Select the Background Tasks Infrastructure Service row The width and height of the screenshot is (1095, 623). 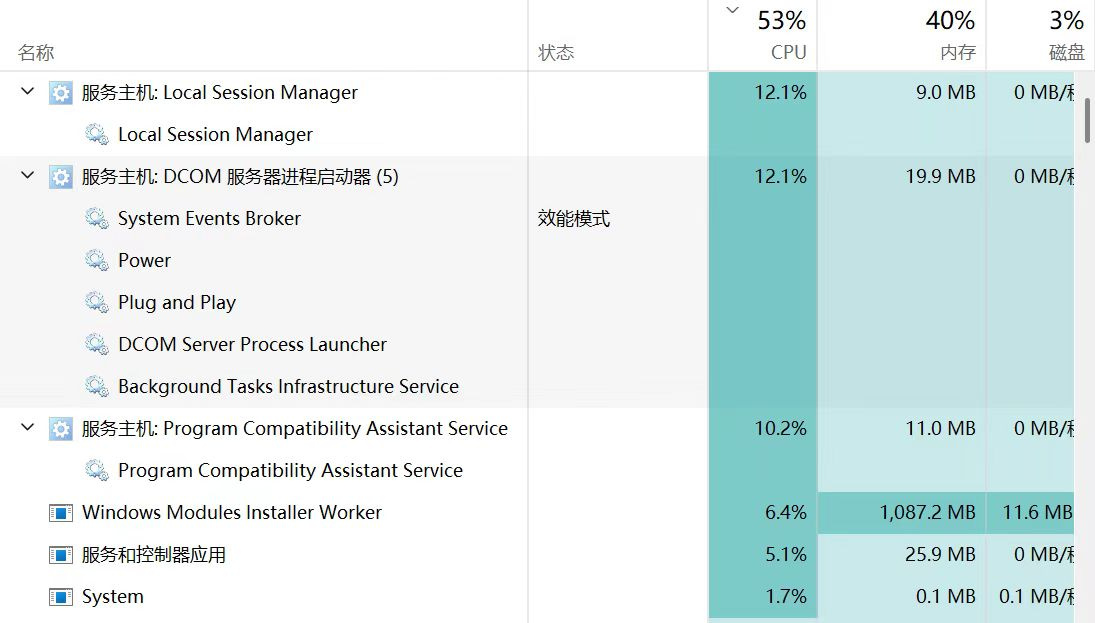point(288,387)
